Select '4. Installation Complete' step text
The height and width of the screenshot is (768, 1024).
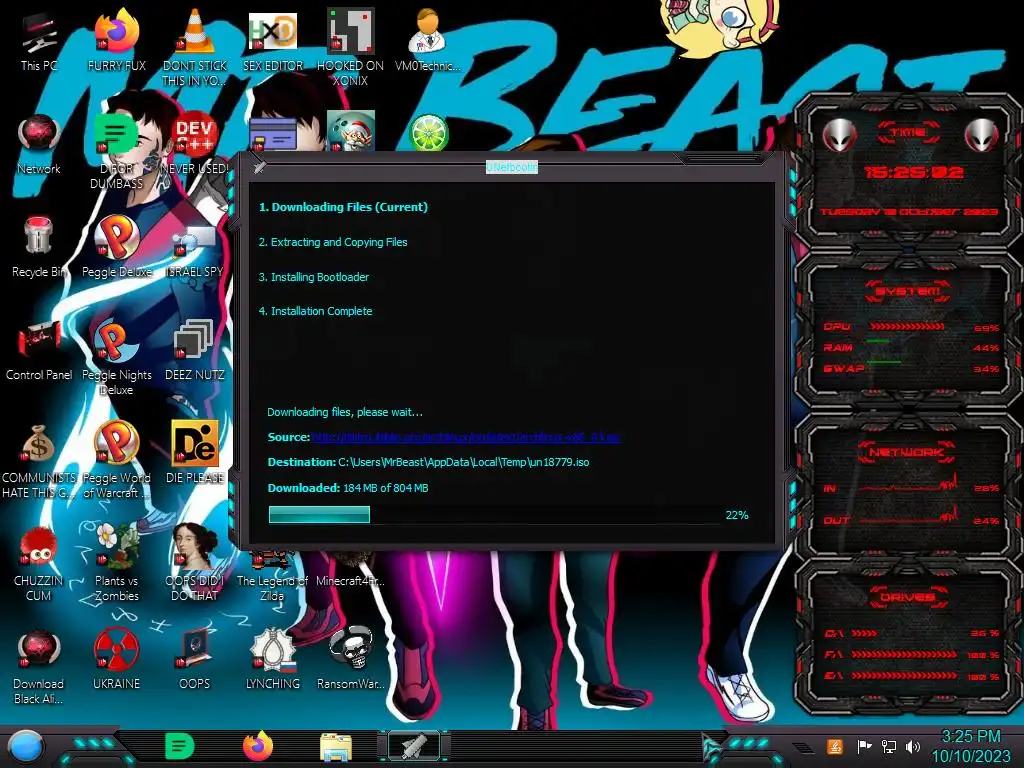pos(315,312)
